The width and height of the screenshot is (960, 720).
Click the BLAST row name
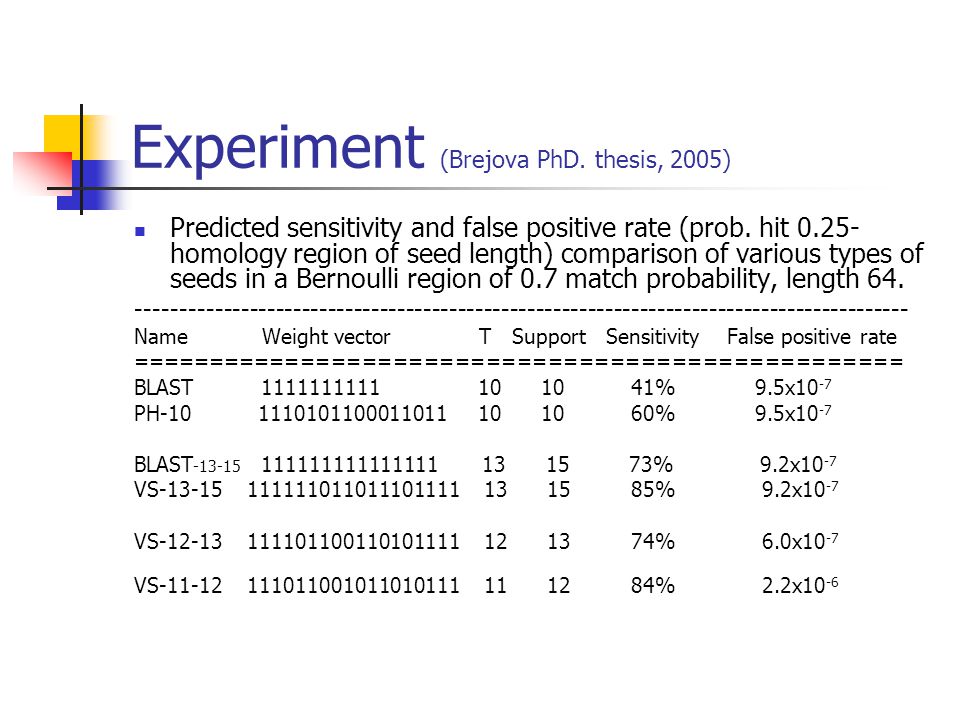pyautogui.click(x=163, y=388)
